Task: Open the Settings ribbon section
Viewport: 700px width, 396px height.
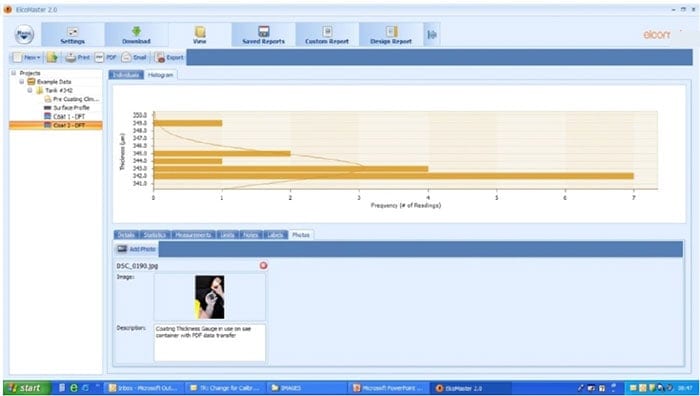Action: click(x=72, y=35)
